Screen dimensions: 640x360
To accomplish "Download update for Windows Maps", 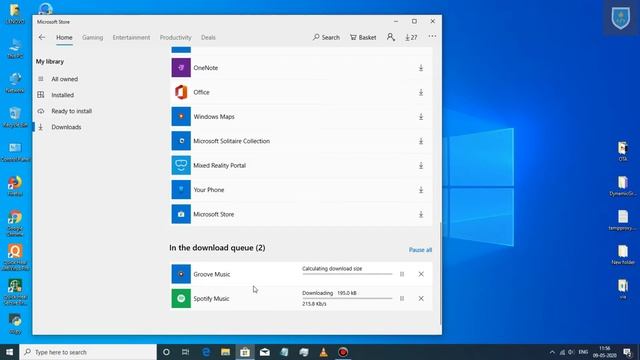I will 421,117.
